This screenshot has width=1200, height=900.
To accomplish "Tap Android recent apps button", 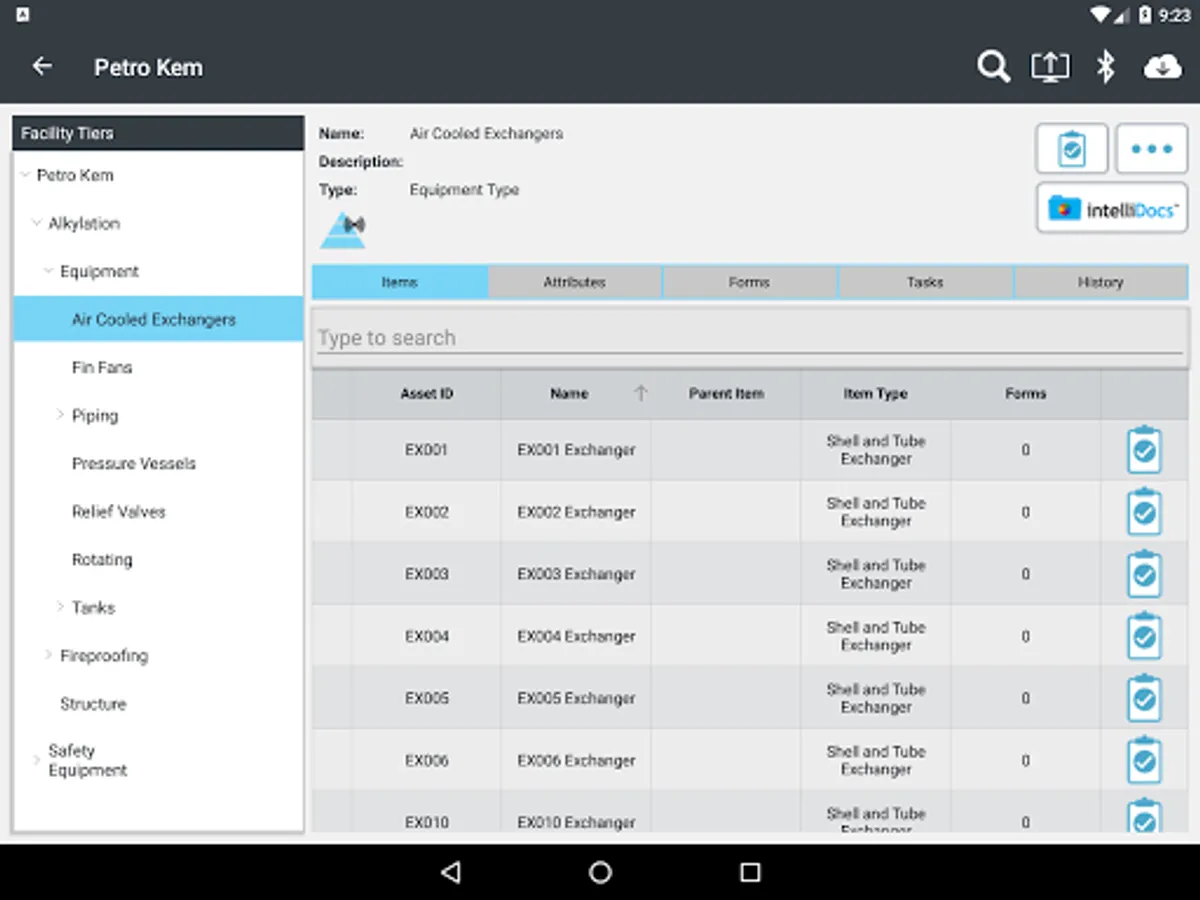I will point(750,872).
